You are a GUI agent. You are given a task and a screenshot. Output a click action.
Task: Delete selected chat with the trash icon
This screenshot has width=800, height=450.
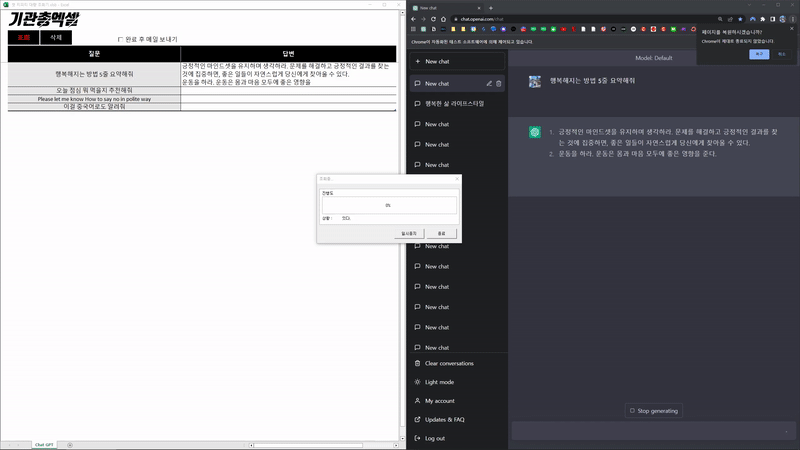pos(498,84)
